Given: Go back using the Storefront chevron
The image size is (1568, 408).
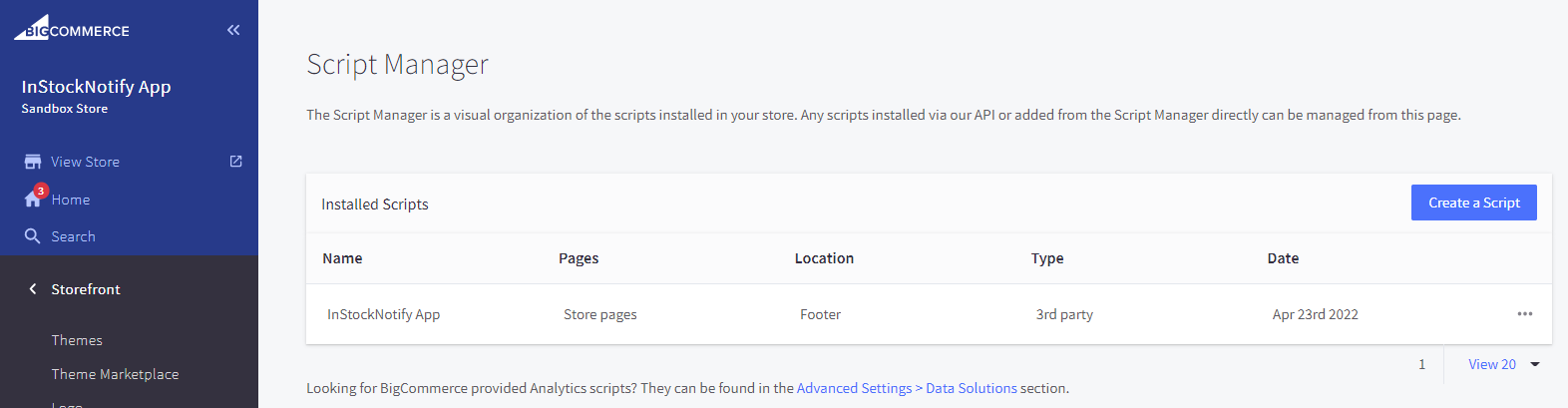Looking at the screenshot, I should tap(33, 289).
